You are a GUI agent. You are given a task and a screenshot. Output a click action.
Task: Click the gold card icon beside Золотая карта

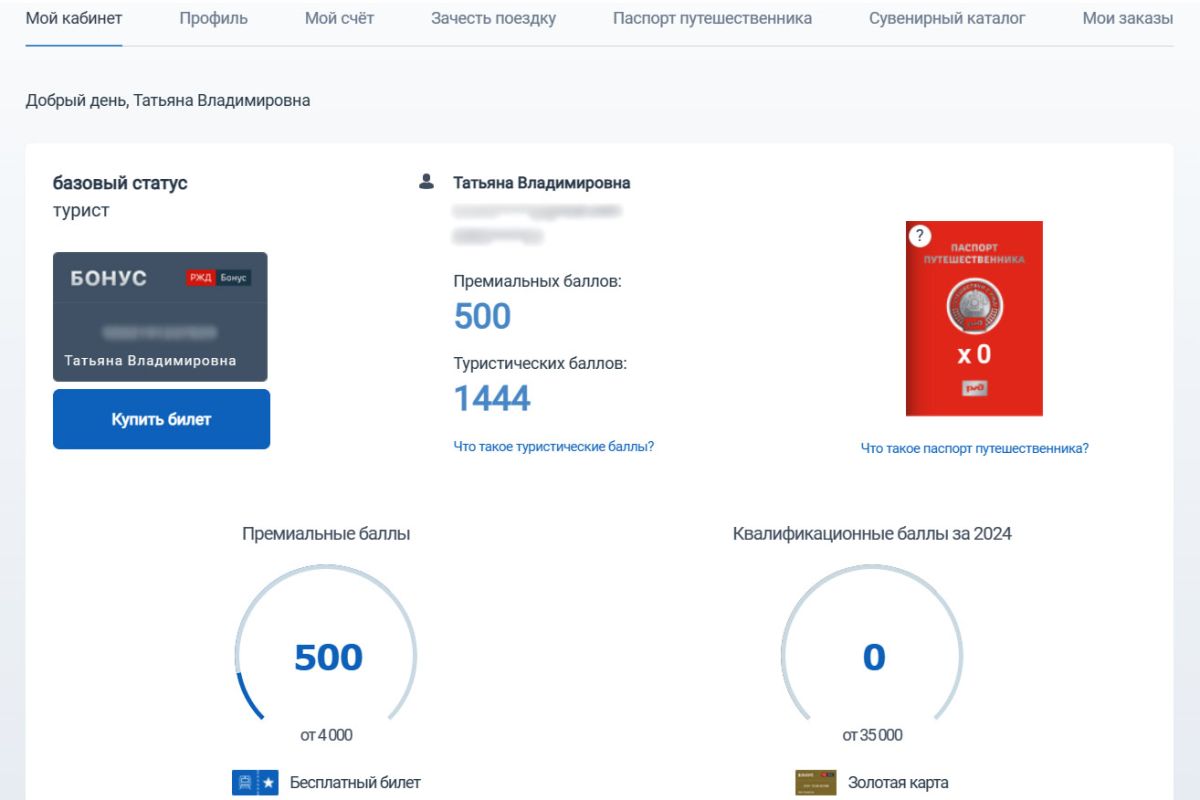[815, 782]
